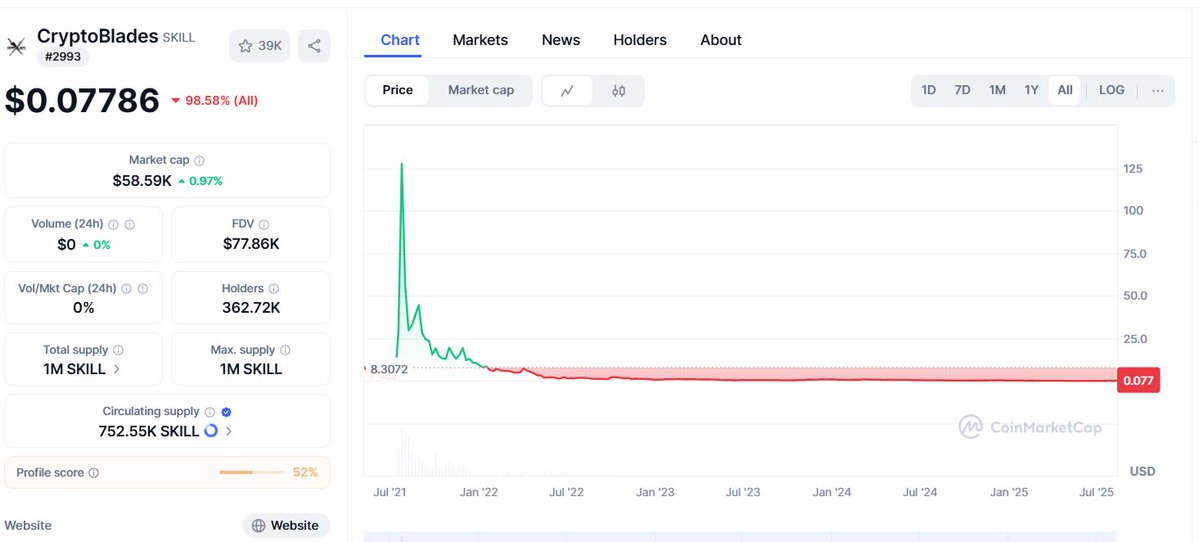The width and height of the screenshot is (1199, 542).
Task: Open the Circulating supply info icon
Action: tap(210, 411)
